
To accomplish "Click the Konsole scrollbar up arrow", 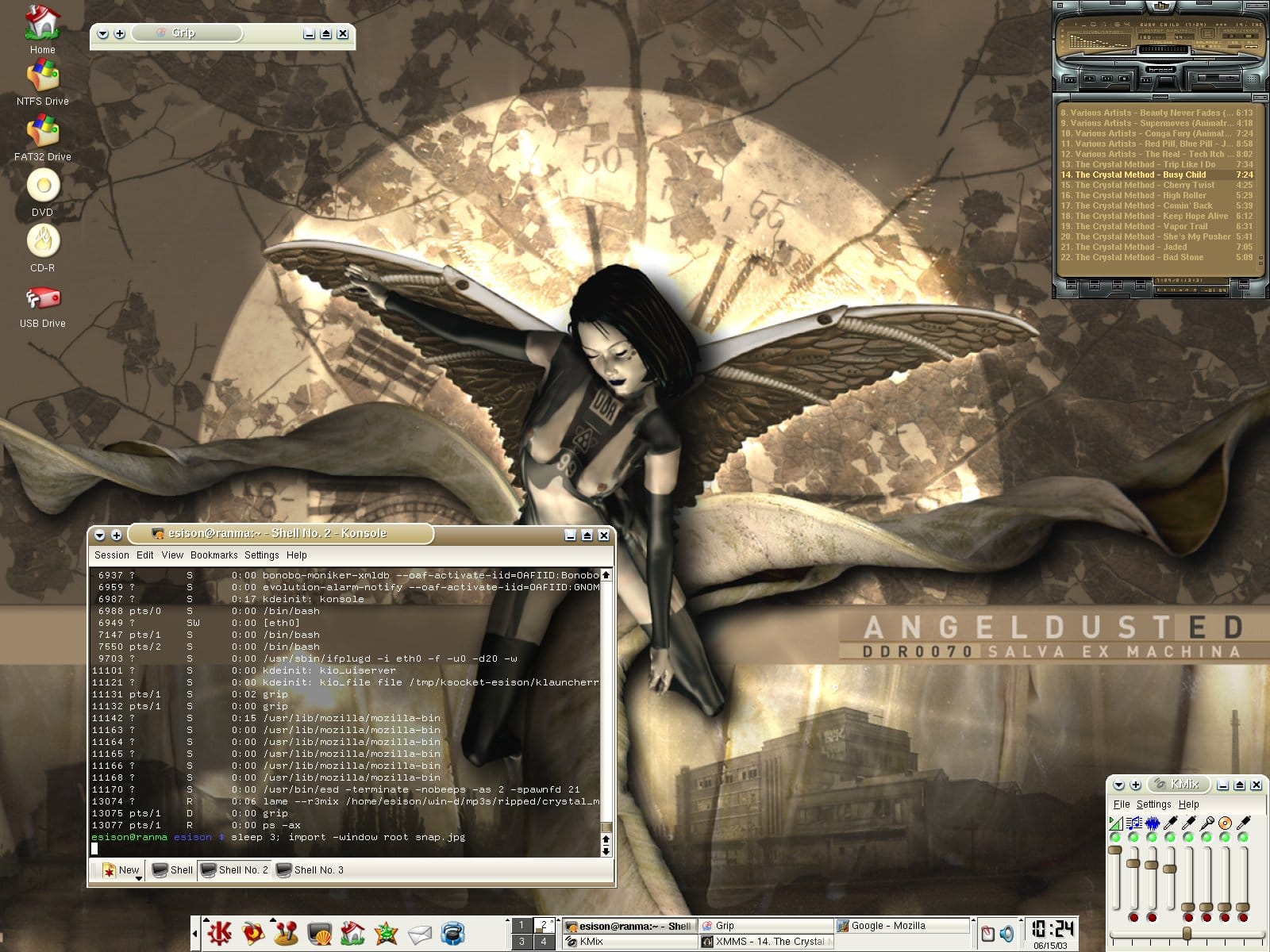I will [x=606, y=574].
